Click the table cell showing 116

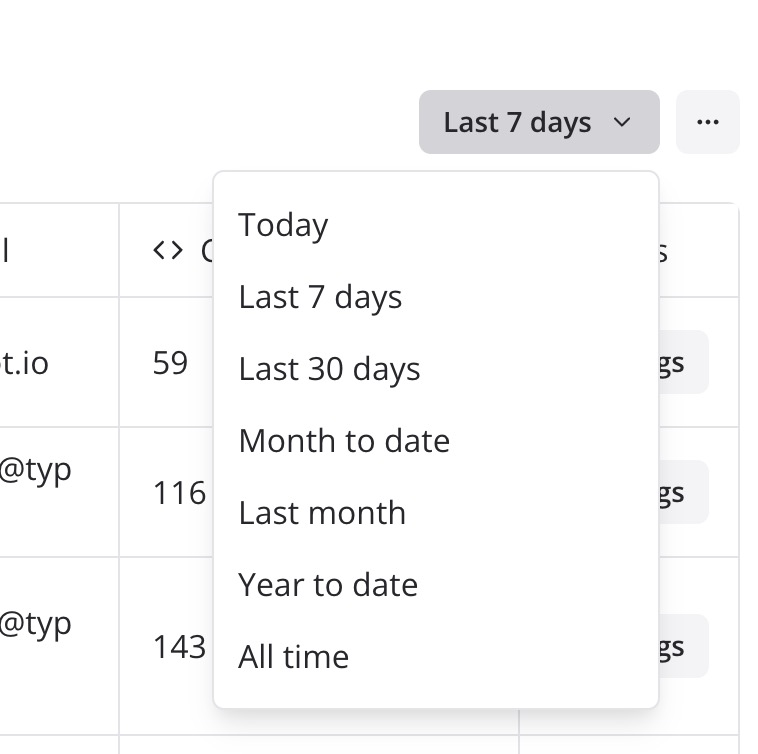[179, 492]
